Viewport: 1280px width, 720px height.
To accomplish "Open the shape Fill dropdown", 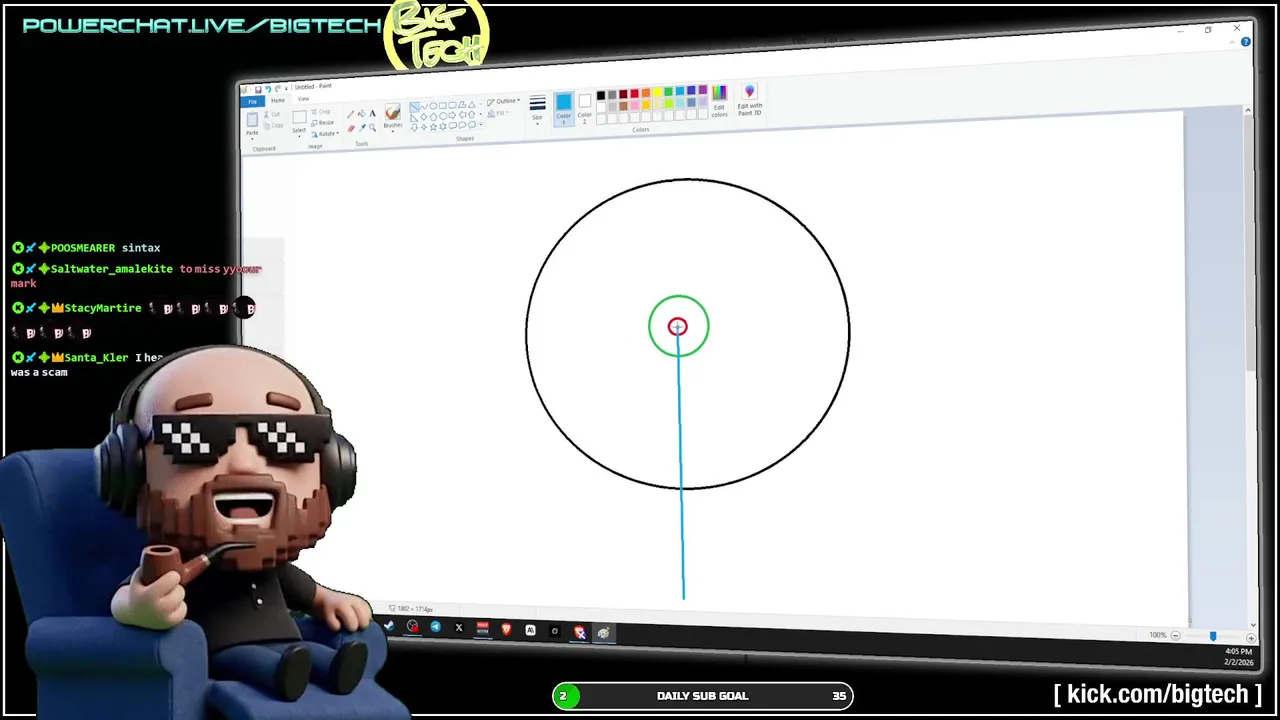I will 497,113.
